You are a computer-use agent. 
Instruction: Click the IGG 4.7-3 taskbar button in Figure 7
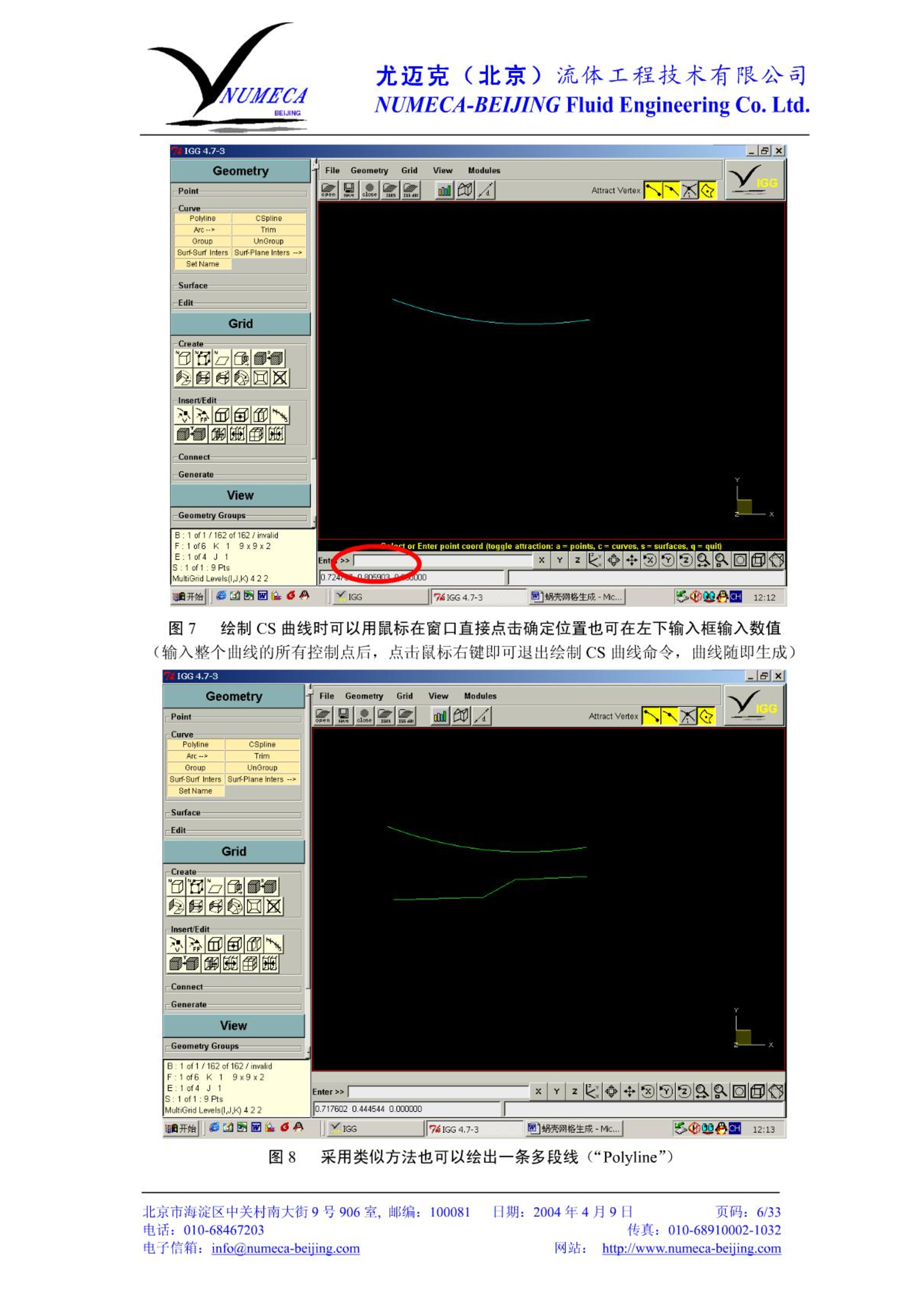pyautogui.click(x=478, y=597)
